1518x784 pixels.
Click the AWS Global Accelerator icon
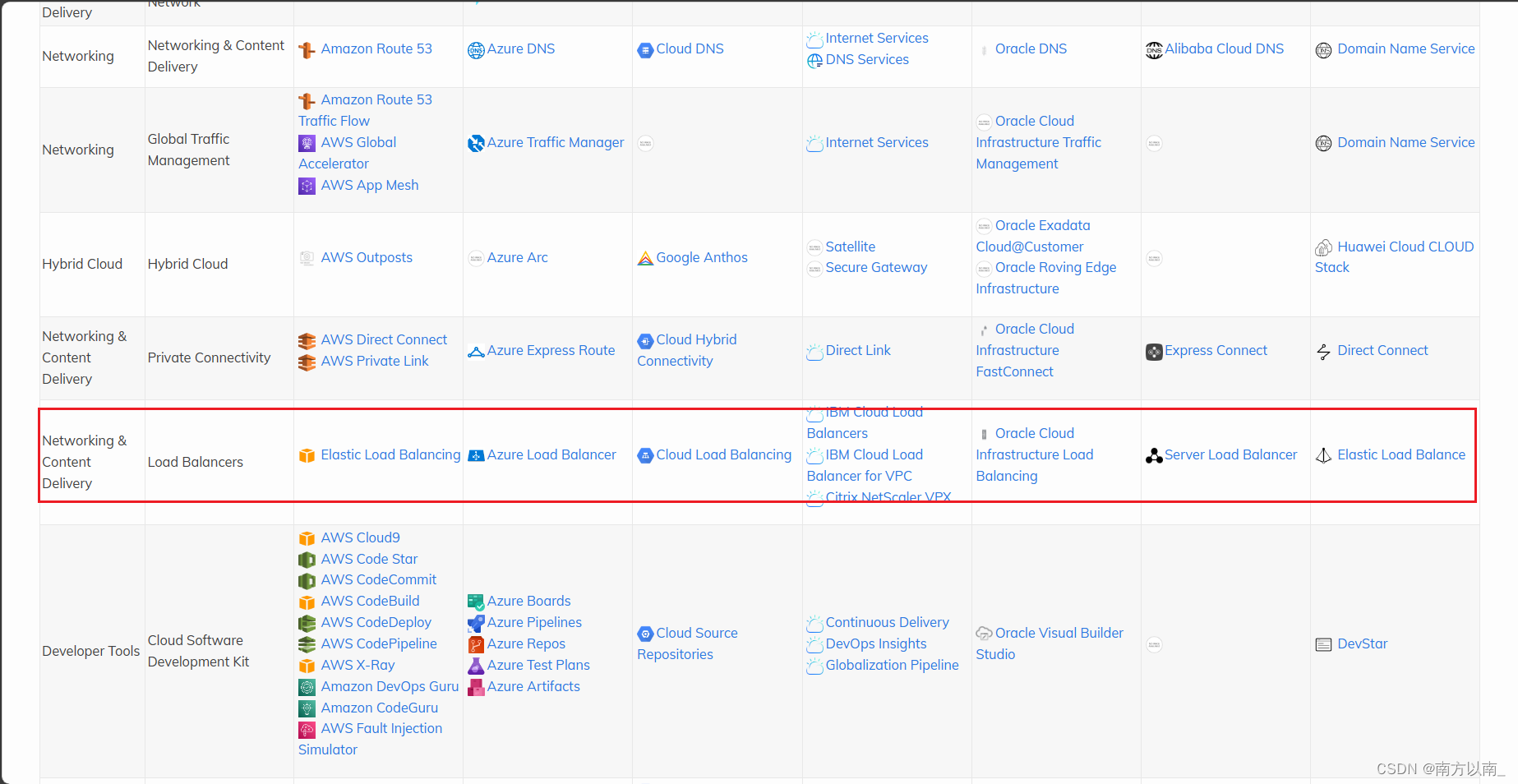tap(307, 143)
